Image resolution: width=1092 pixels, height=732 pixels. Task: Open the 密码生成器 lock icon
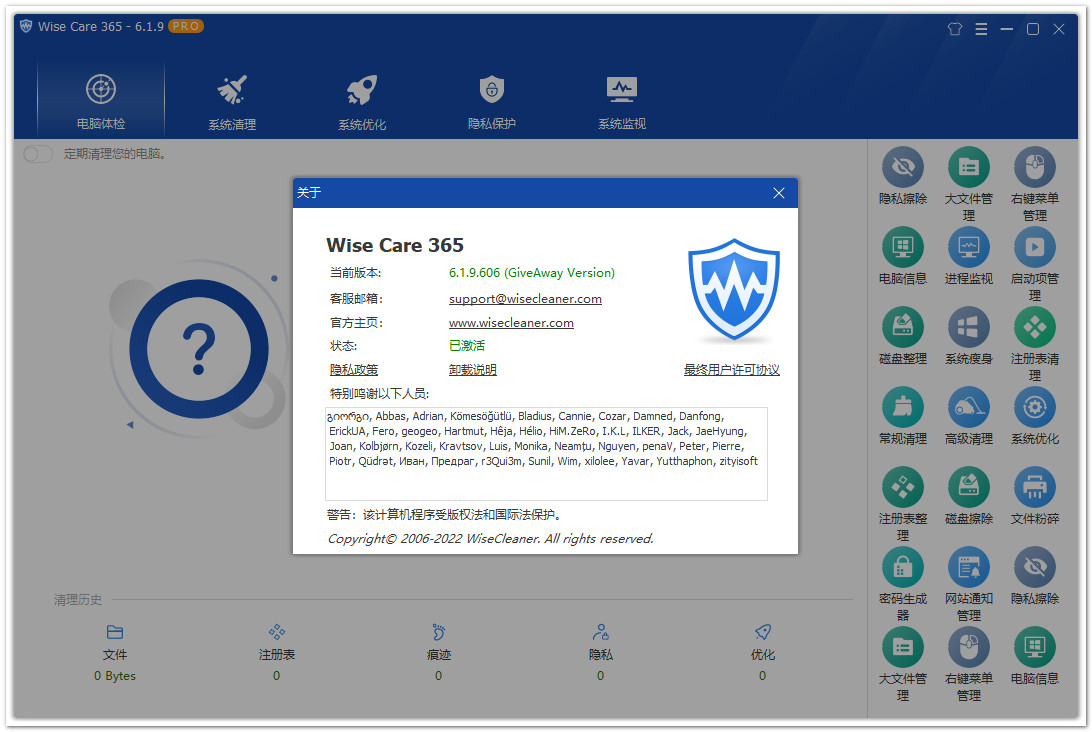pos(903,568)
